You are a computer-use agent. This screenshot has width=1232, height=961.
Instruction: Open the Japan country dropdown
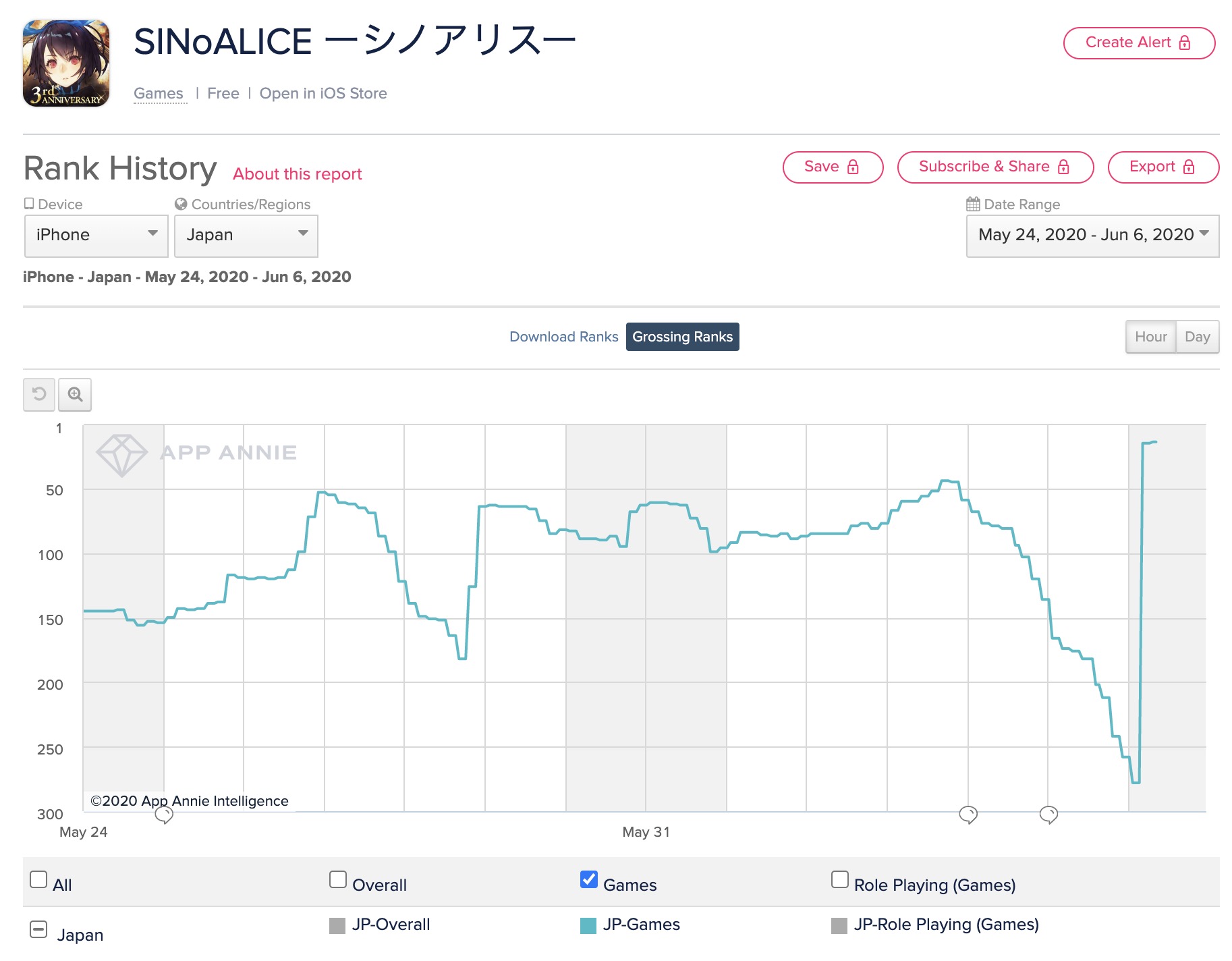[x=246, y=236]
